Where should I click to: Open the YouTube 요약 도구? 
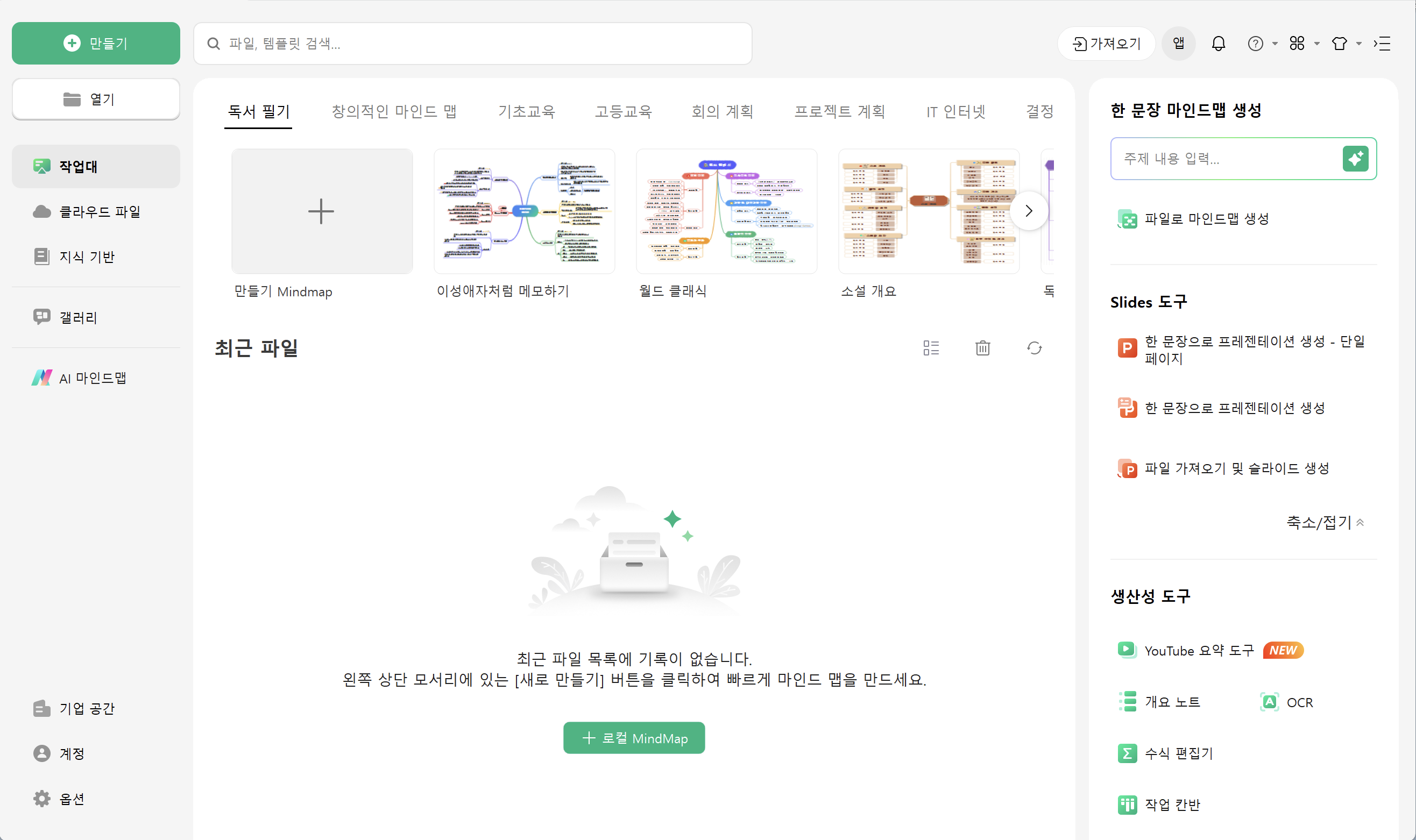pyautogui.click(x=1199, y=650)
